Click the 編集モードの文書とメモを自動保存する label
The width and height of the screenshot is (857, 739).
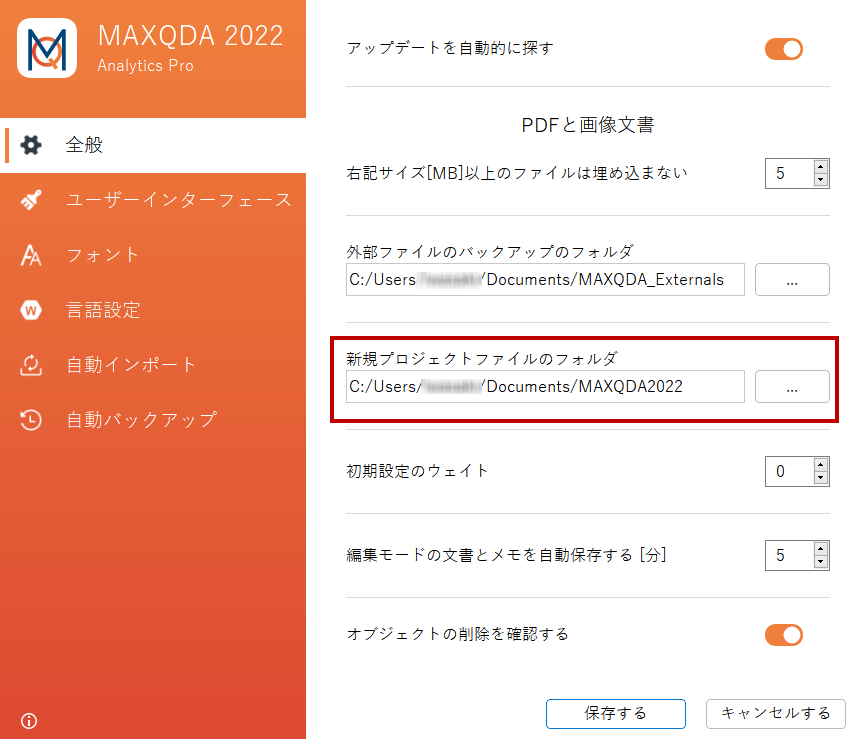[506, 555]
